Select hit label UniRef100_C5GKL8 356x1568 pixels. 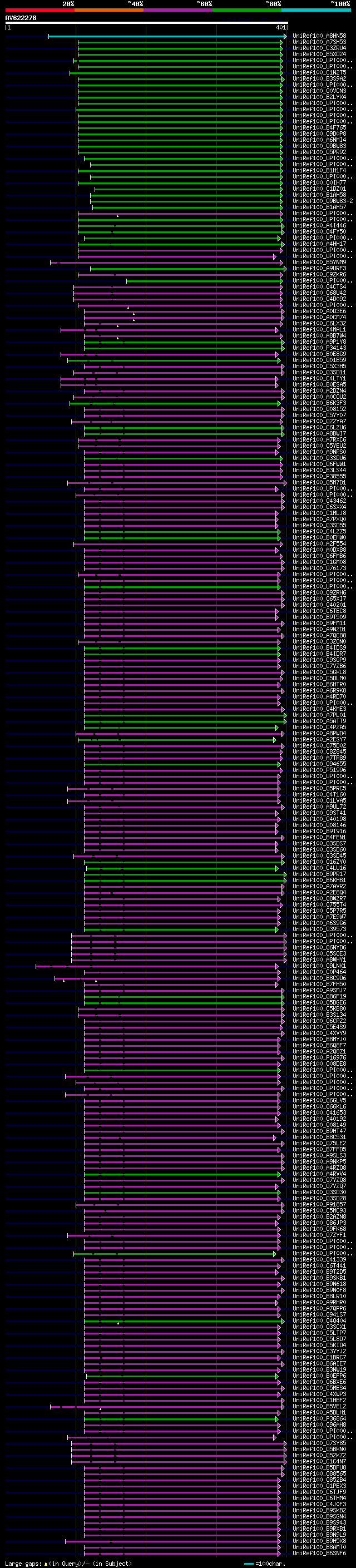click(319, 672)
